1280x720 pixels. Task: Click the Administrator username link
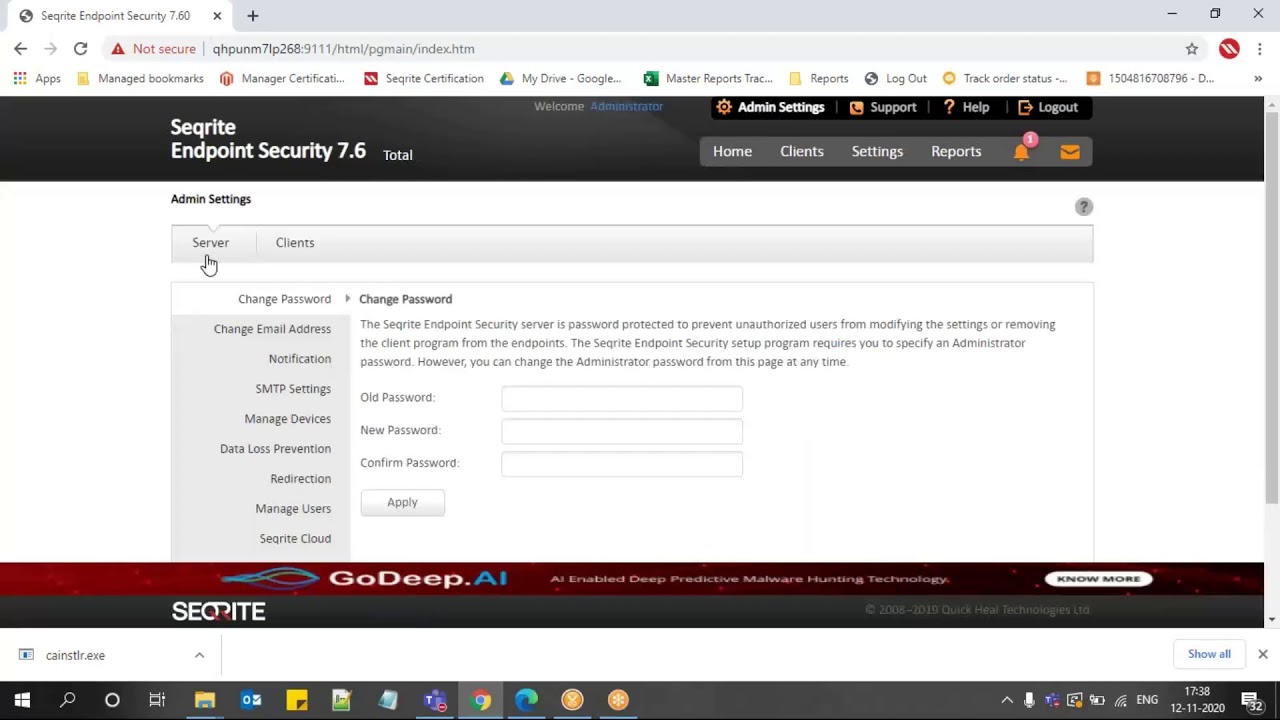(x=626, y=106)
